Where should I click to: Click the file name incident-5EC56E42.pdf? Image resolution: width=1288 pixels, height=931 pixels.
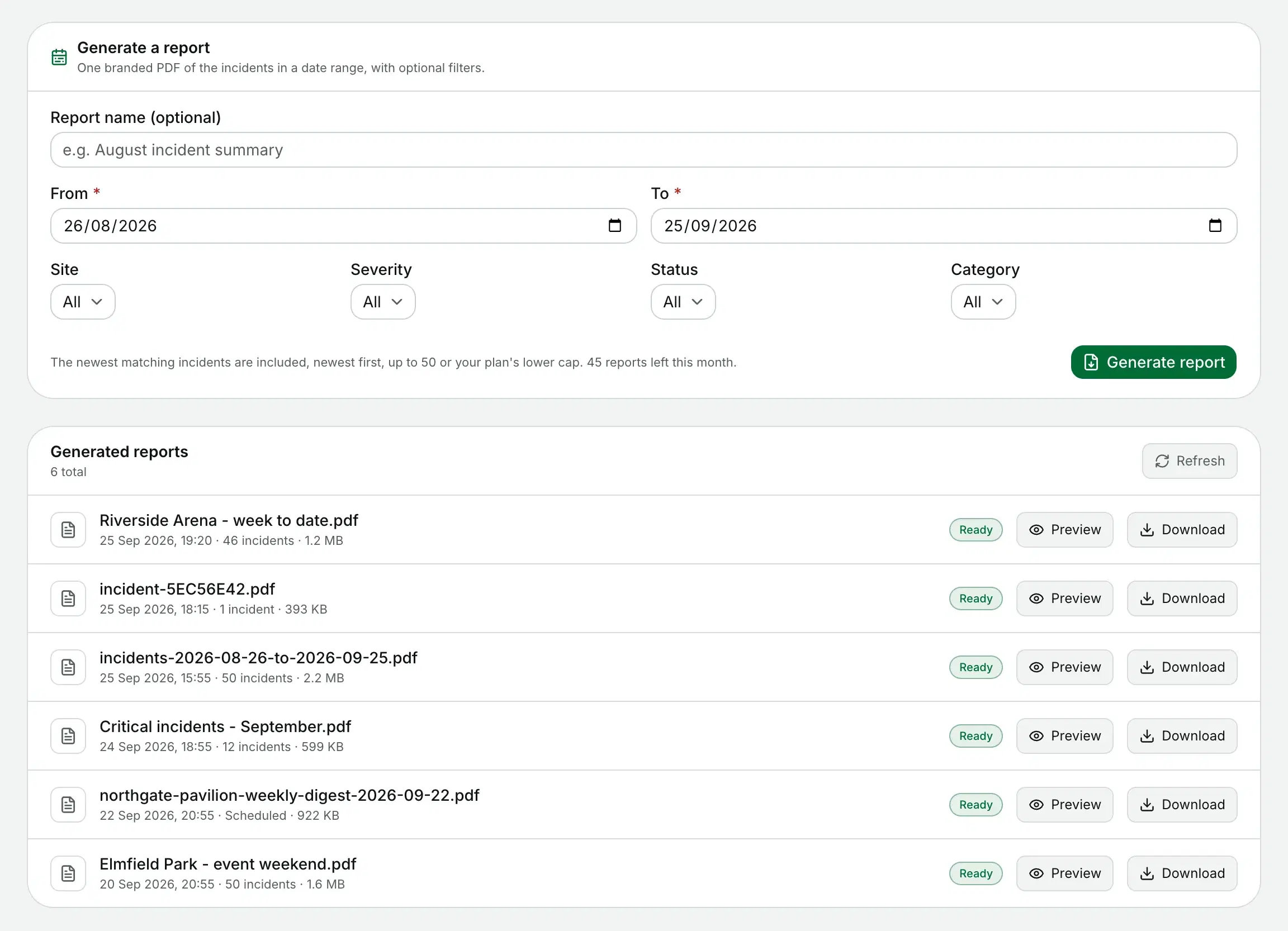[187, 589]
